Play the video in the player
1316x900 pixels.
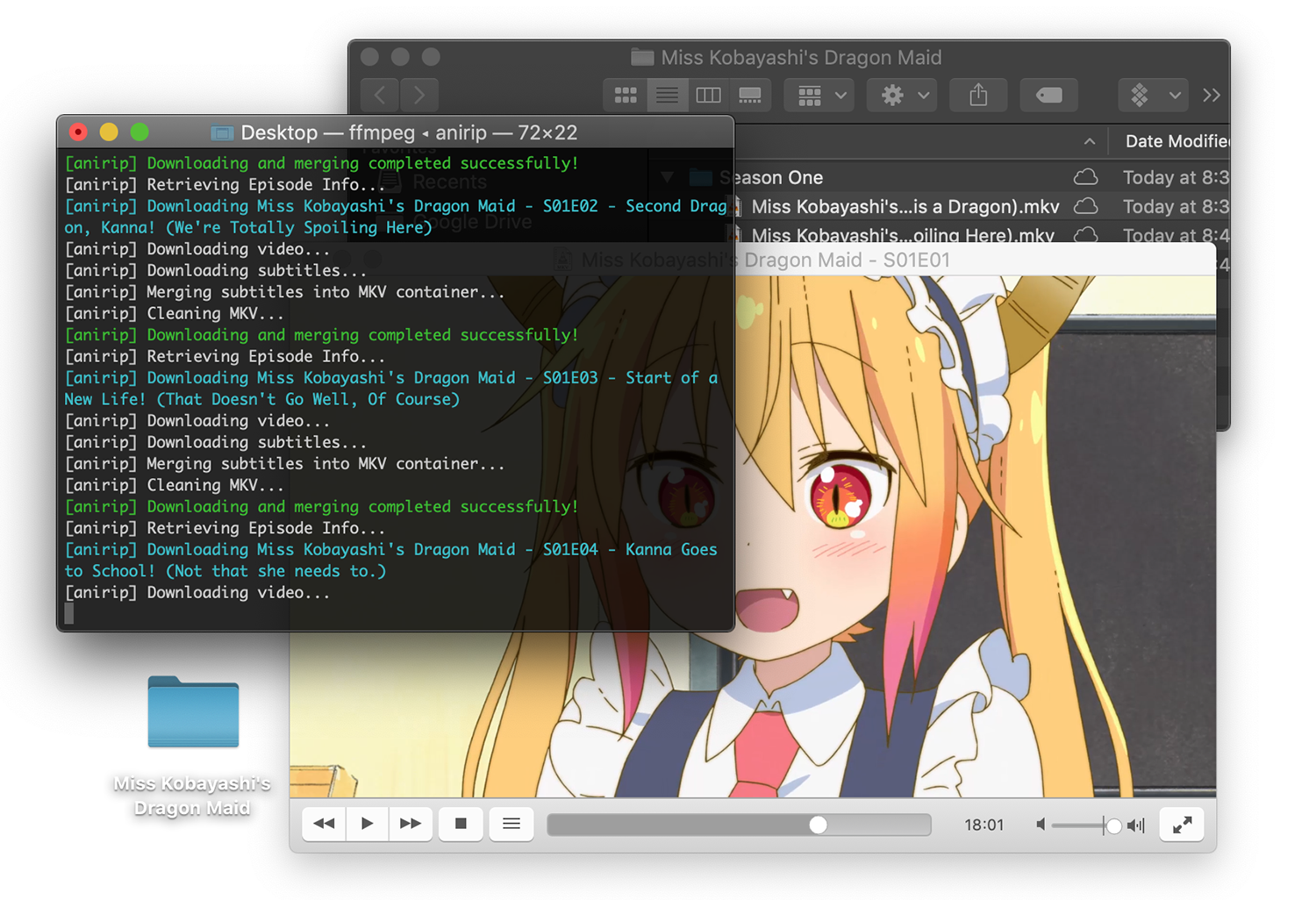point(367,824)
